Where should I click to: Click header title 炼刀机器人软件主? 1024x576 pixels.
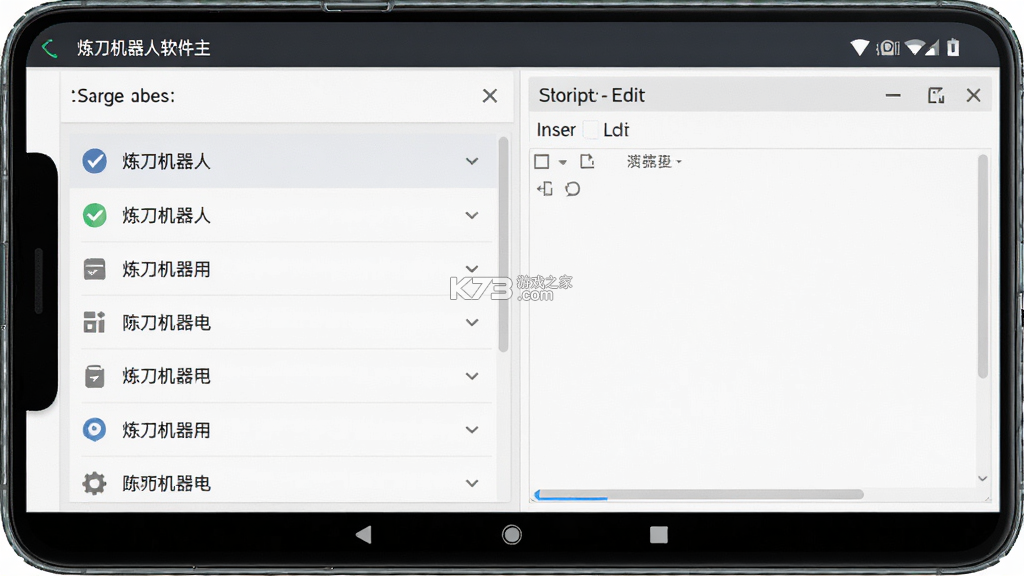[x=144, y=48]
